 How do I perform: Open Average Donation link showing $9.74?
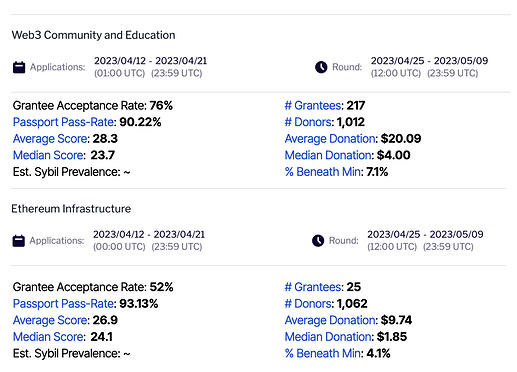[330, 320]
